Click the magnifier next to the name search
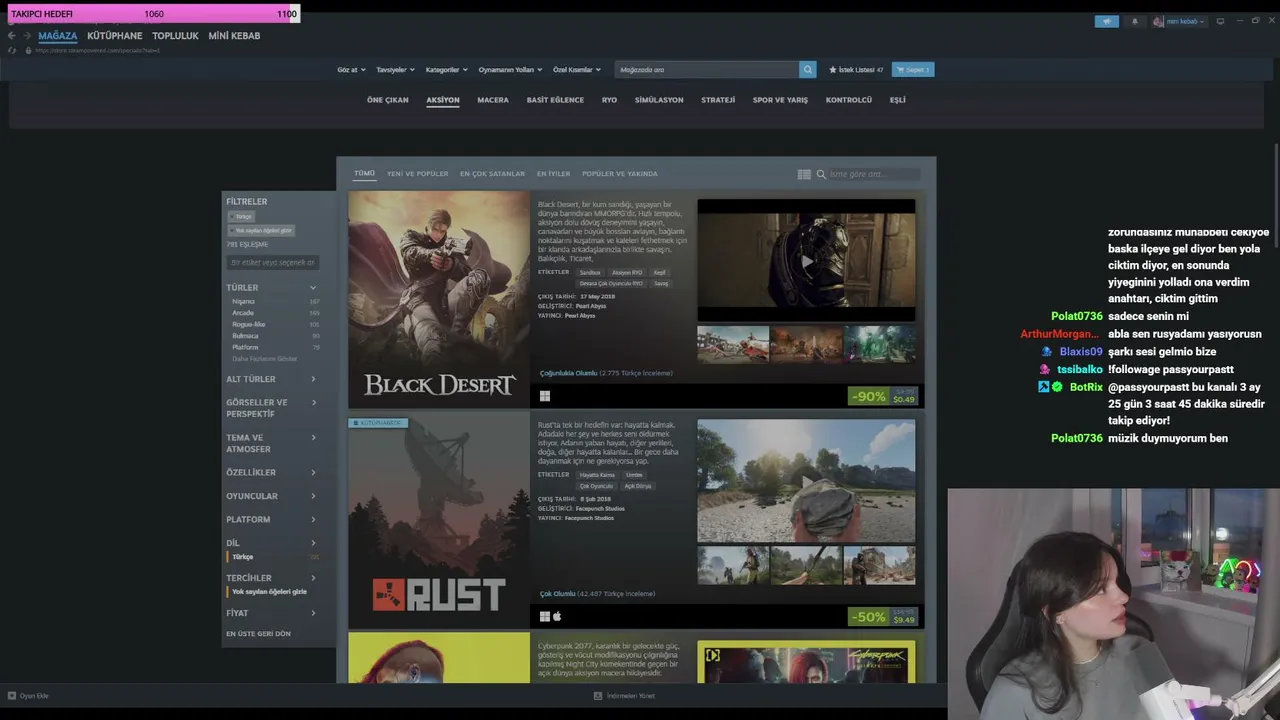Viewport: 1280px width, 720px height. tap(821, 174)
